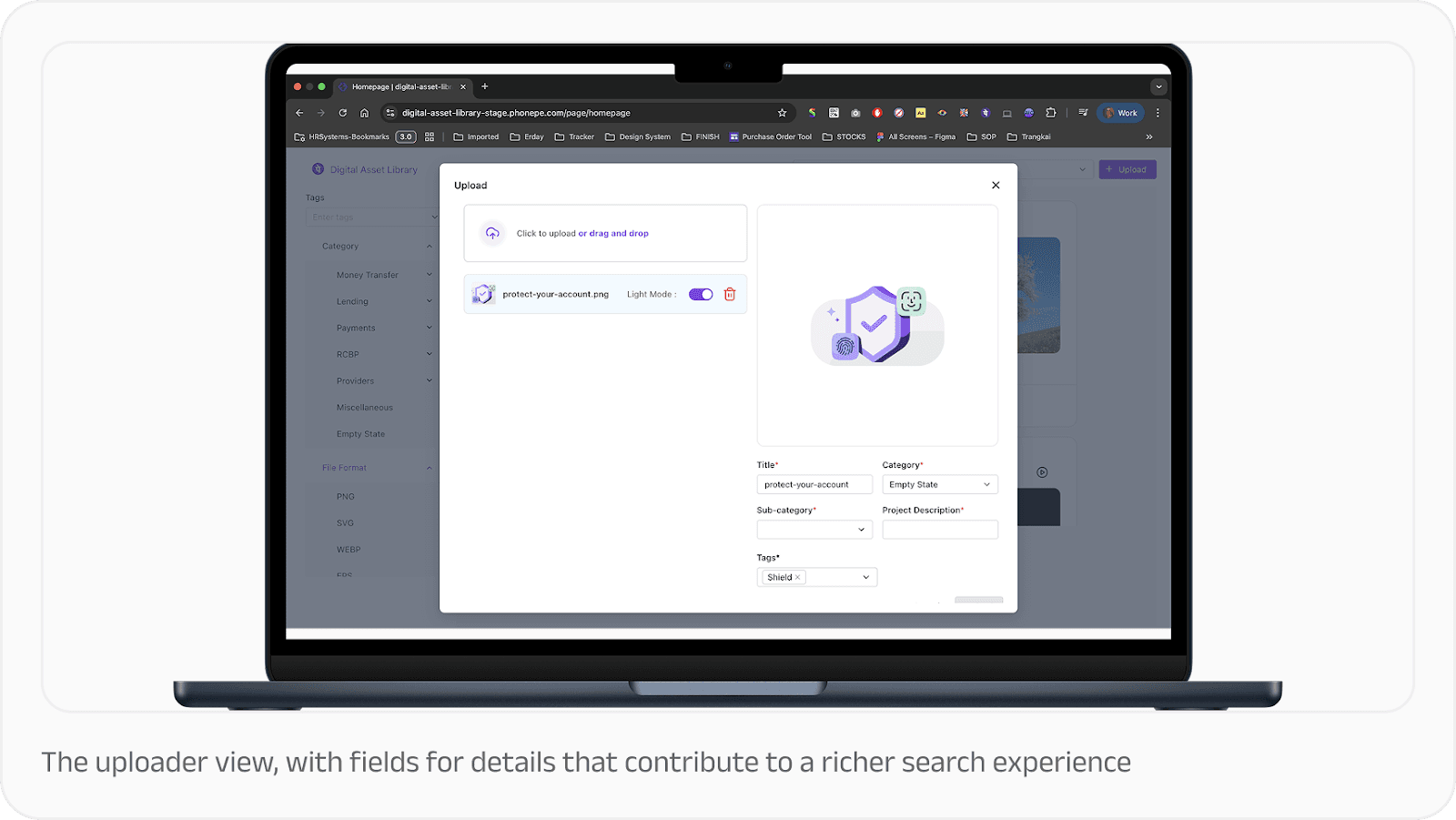
Task: Close the Homepage tab
Action: click(x=463, y=86)
